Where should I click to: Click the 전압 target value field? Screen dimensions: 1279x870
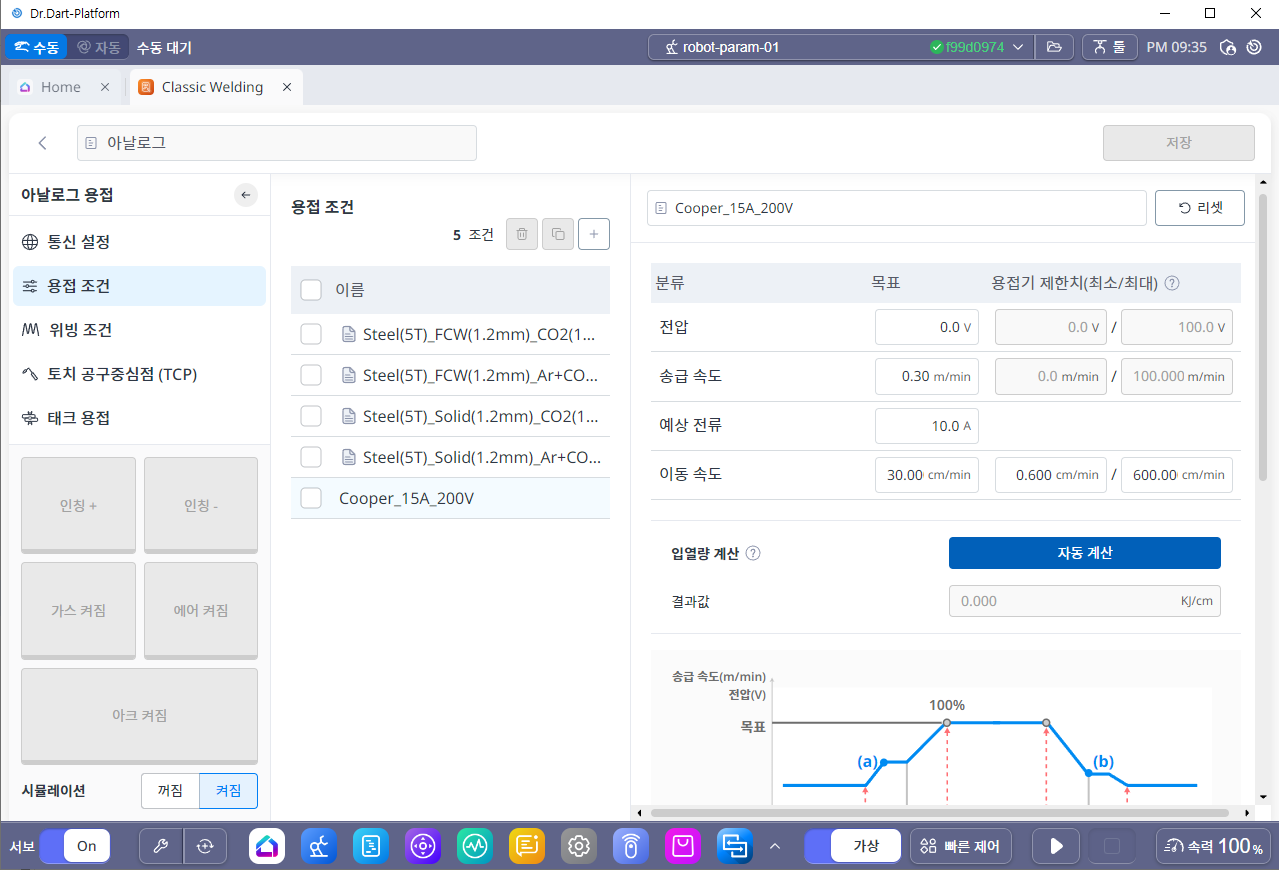point(926,327)
